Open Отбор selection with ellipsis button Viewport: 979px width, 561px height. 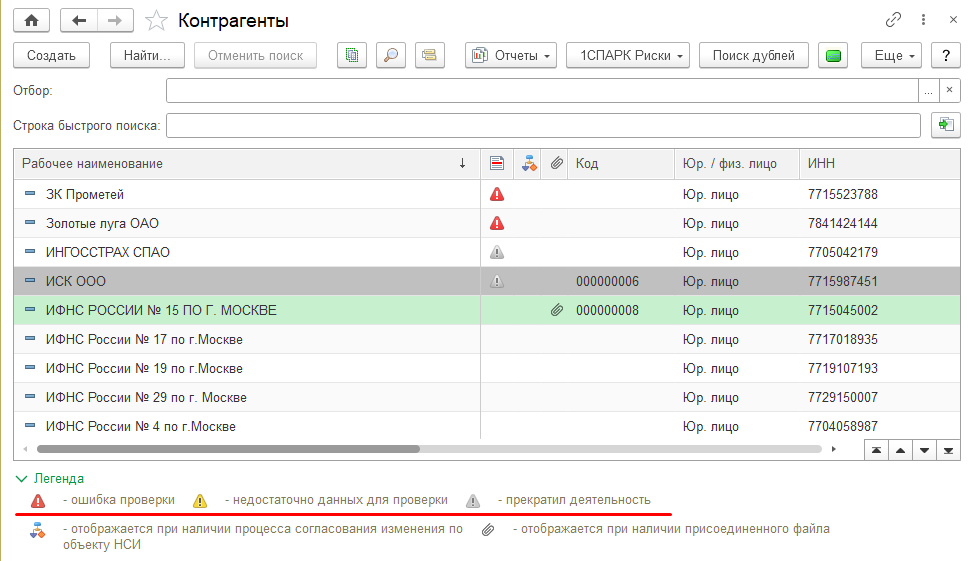(x=928, y=90)
